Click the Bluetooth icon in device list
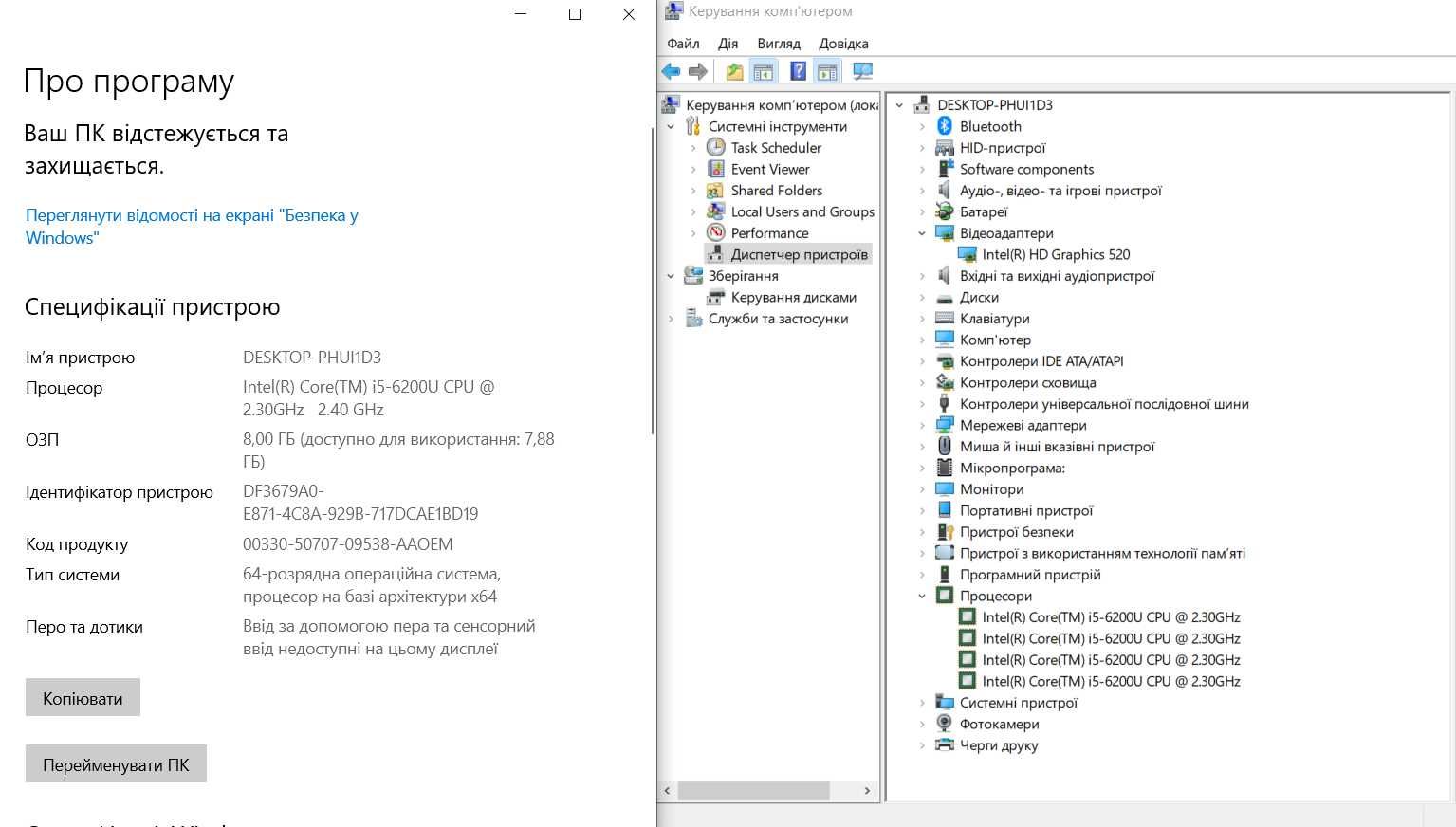This screenshot has height=827, width=1456. [x=945, y=126]
